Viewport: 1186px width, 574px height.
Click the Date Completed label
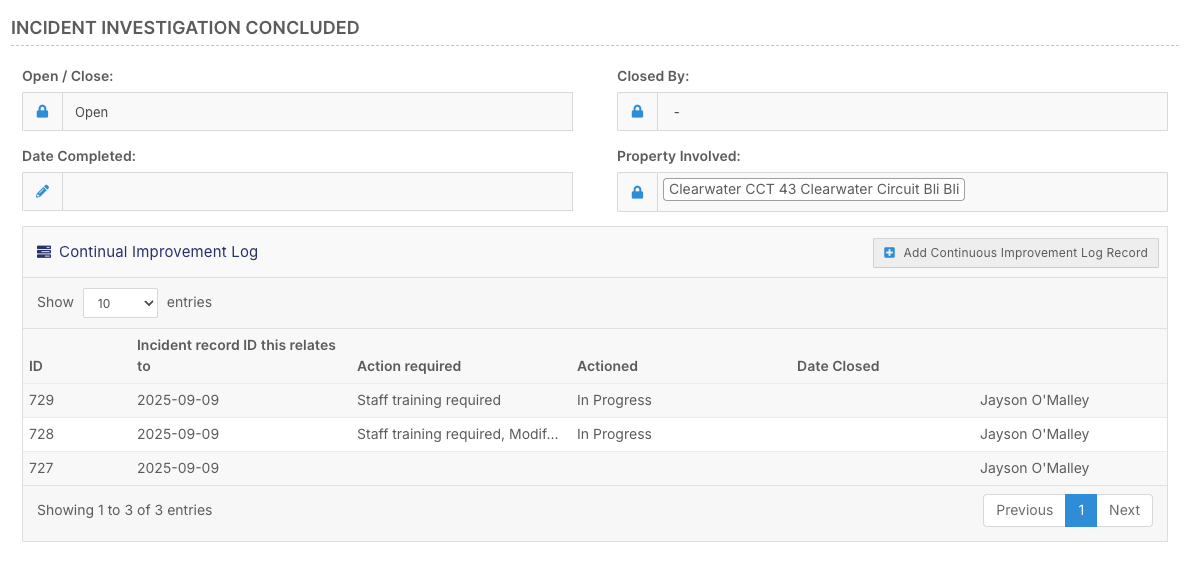point(79,157)
